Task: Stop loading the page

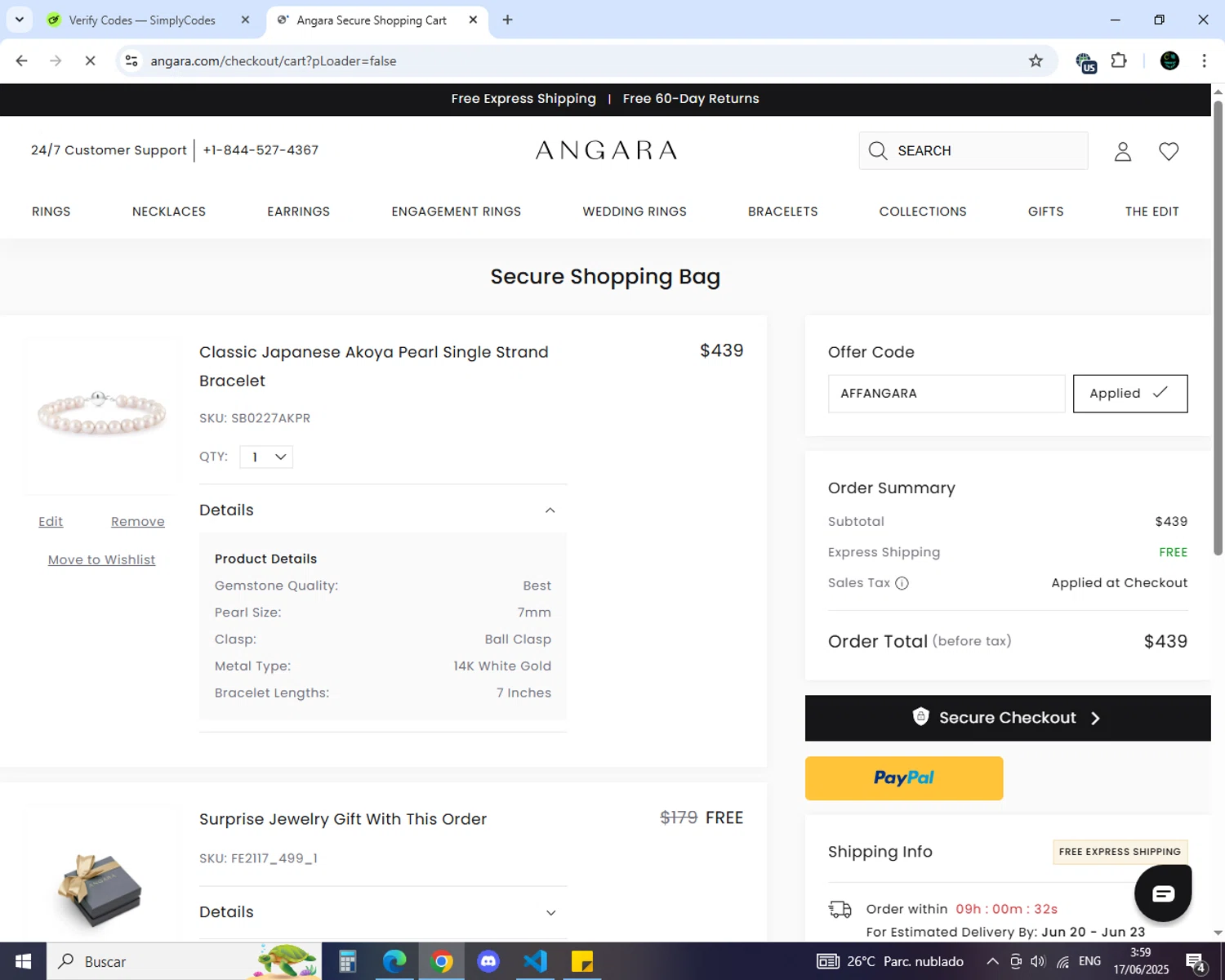Action: coord(90,60)
